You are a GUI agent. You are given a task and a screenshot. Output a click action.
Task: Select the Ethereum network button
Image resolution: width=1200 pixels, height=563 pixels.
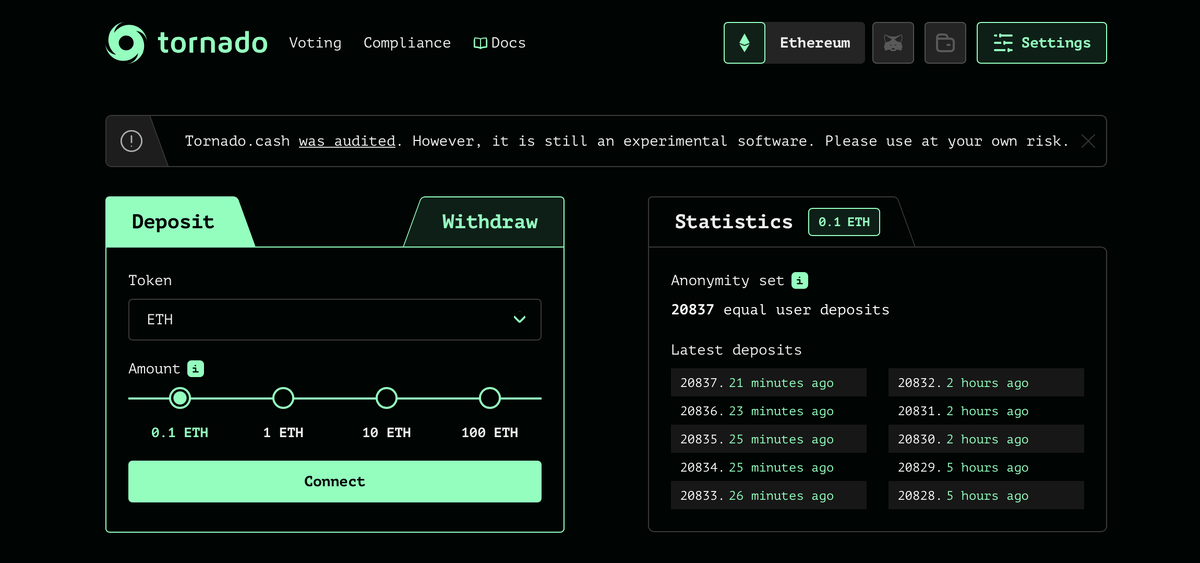click(815, 43)
